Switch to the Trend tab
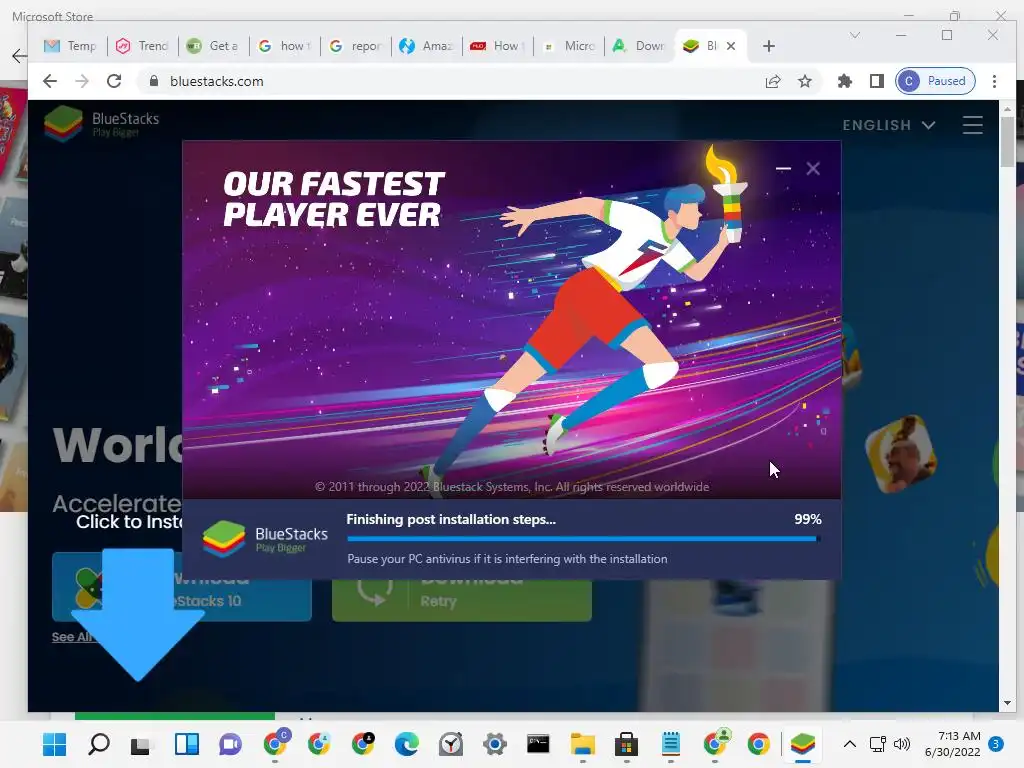Image resolution: width=1024 pixels, height=768 pixels. (142, 46)
